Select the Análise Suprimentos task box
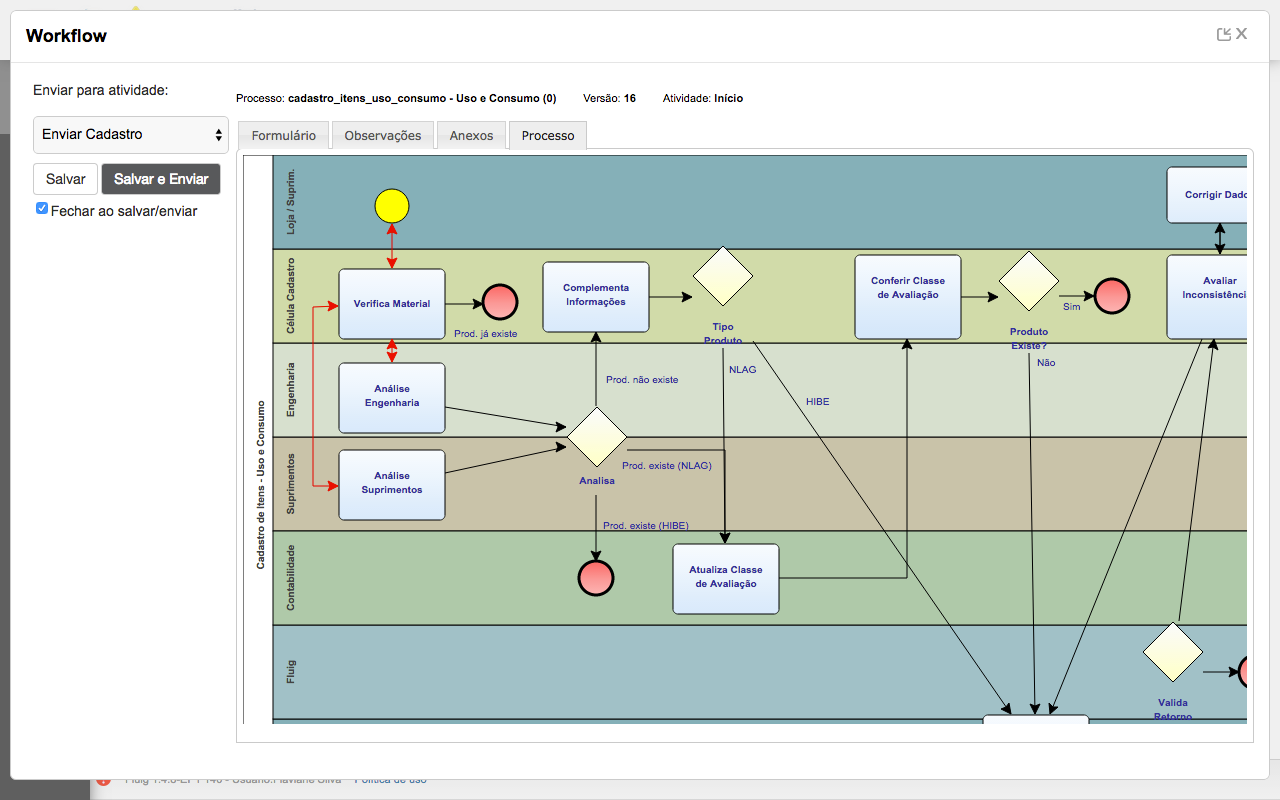The height and width of the screenshot is (800, 1280). 392,485
